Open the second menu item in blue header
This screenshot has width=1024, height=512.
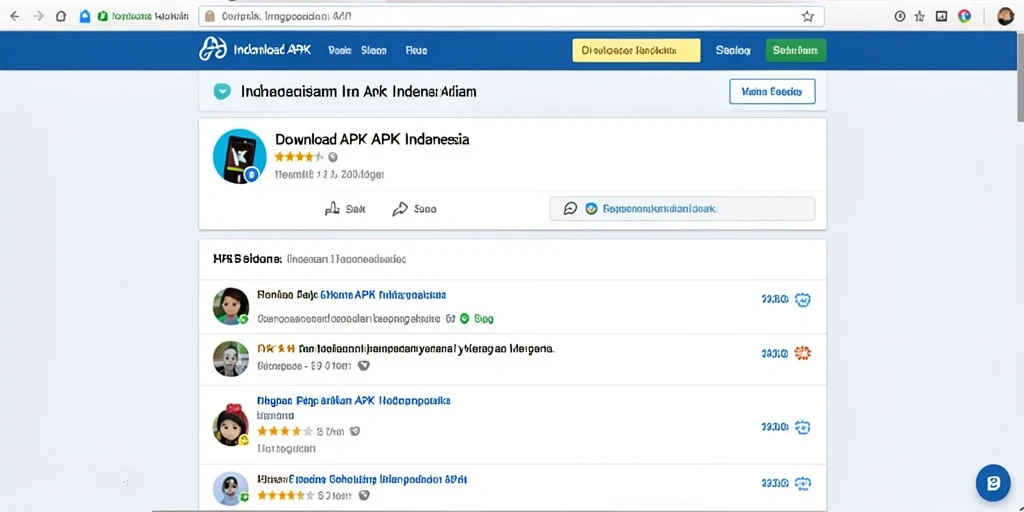[x=374, y=50]
